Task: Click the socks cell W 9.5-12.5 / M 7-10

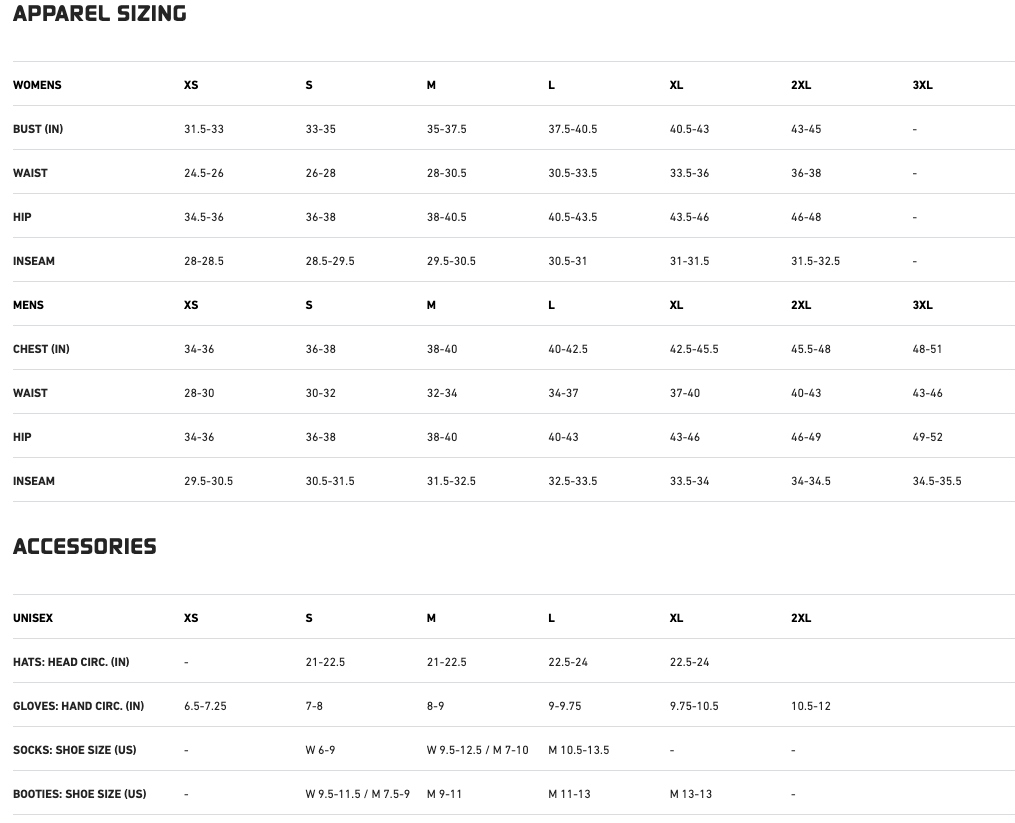Action: 478,750
